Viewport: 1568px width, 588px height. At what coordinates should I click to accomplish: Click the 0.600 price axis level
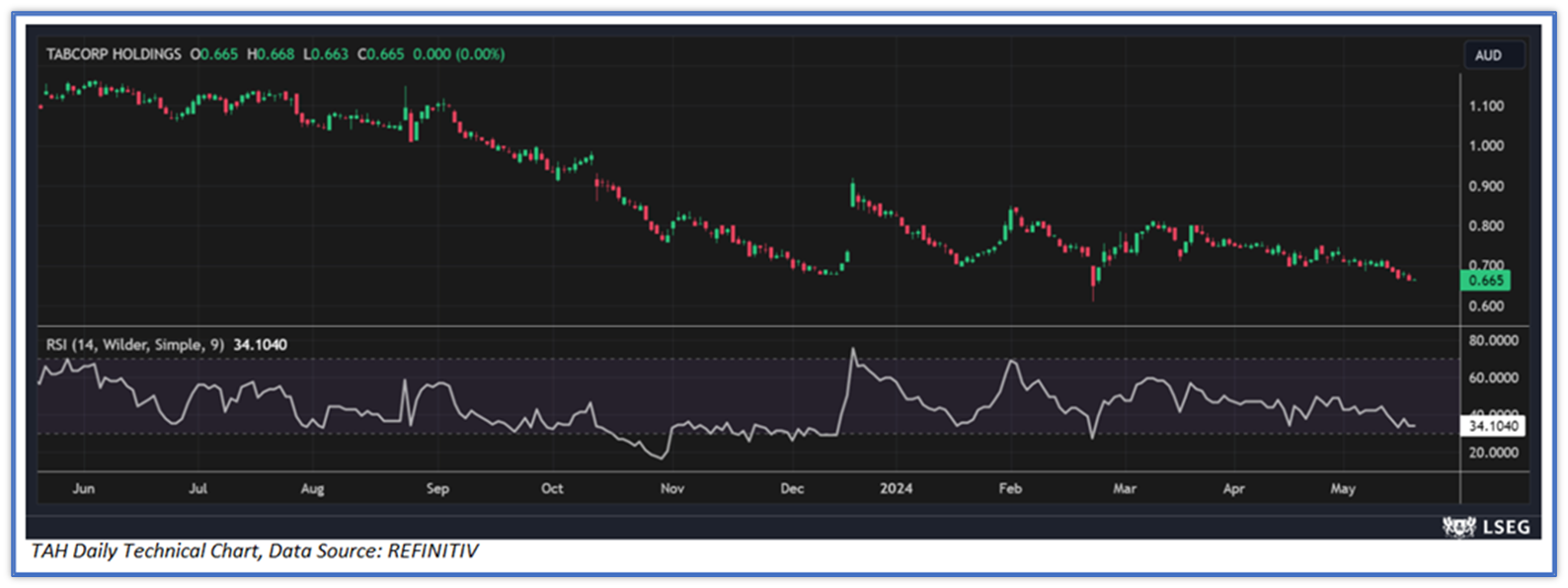pos(1486,306)
